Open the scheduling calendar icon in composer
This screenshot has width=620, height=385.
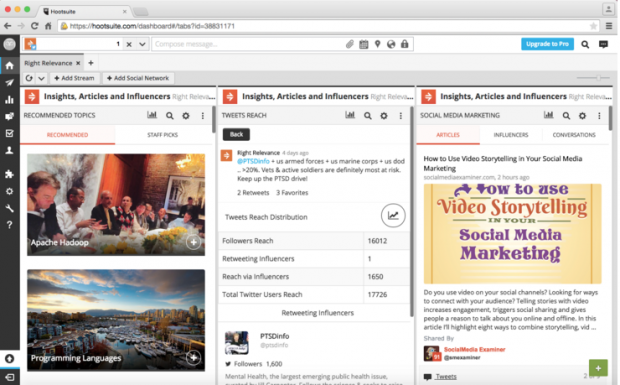pos(363,44)
